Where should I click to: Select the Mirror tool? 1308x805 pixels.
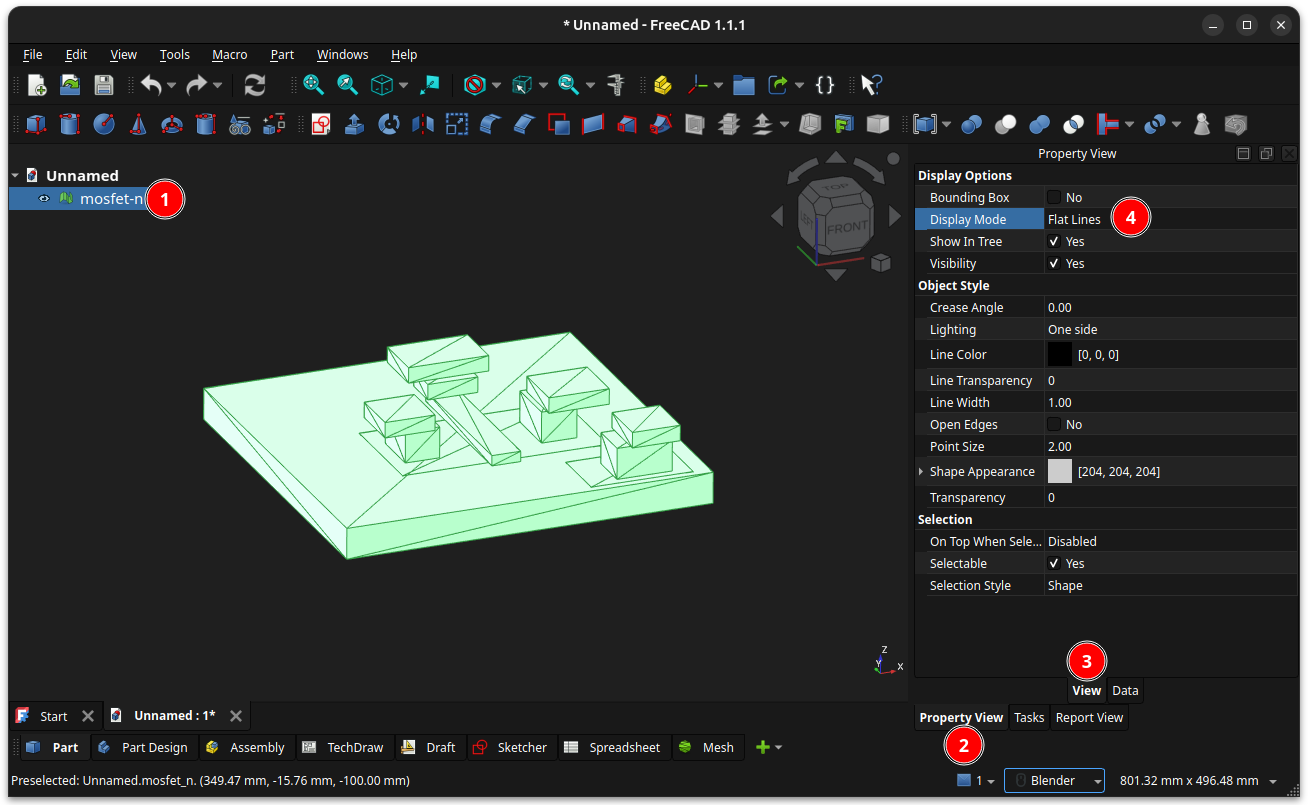pos(423,124)
